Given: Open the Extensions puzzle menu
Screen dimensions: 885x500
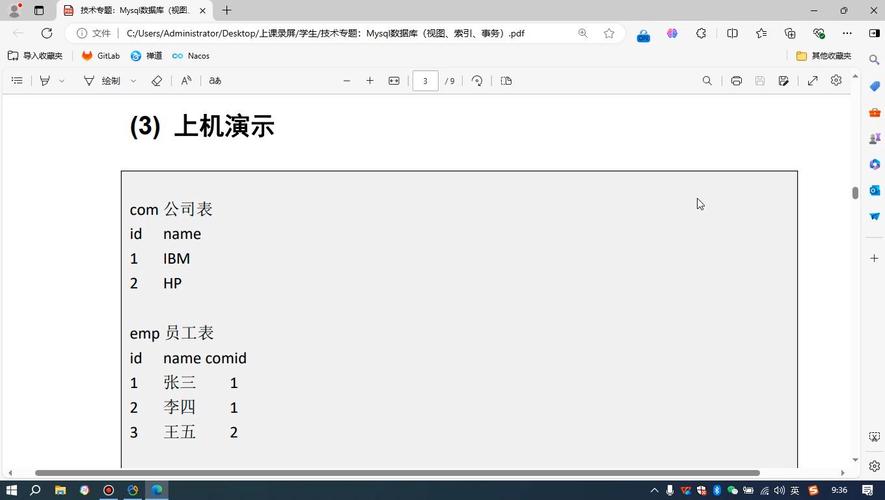Looking at the screenshot, I should tap(701, 33).
